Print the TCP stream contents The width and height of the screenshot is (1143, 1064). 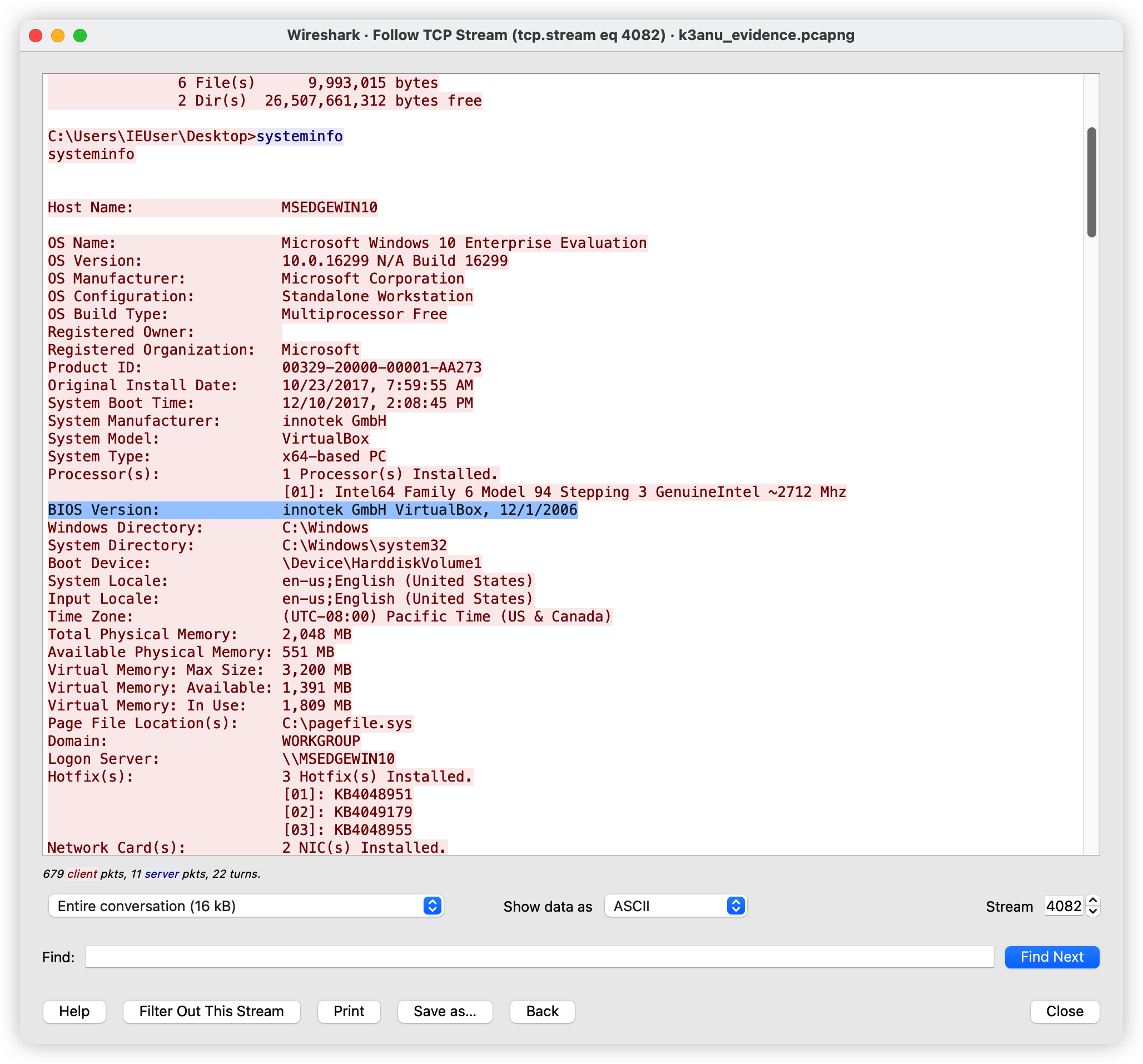pyautogui.click(x=349, y=1011)
